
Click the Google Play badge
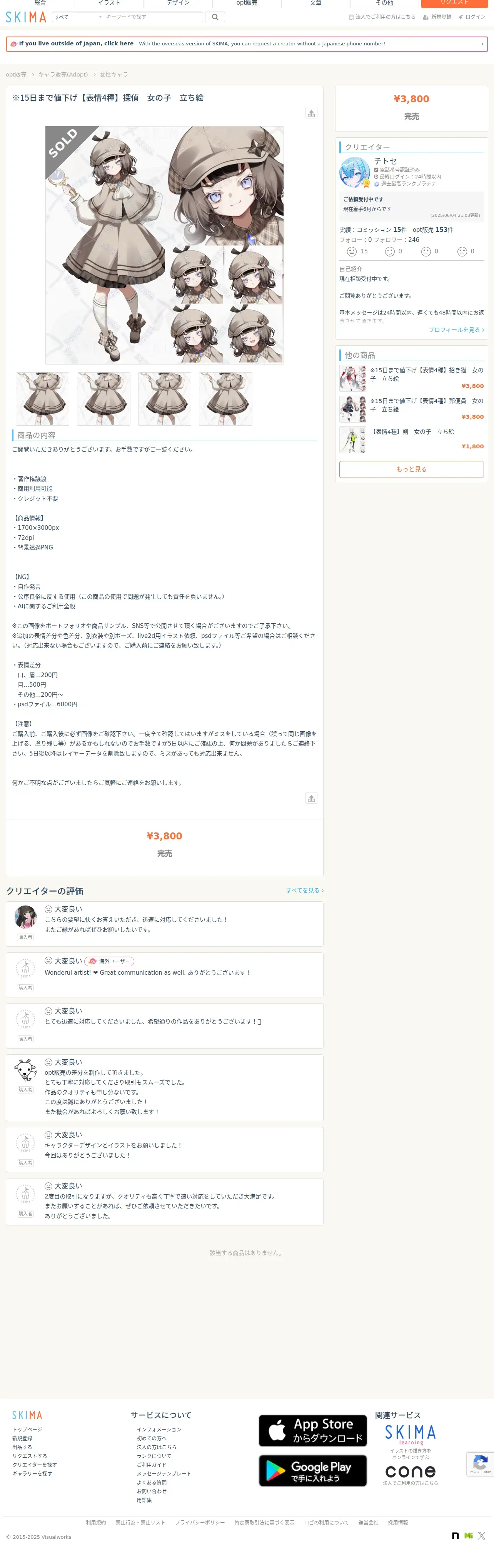pyautogui.click(x=312, y=1471)
